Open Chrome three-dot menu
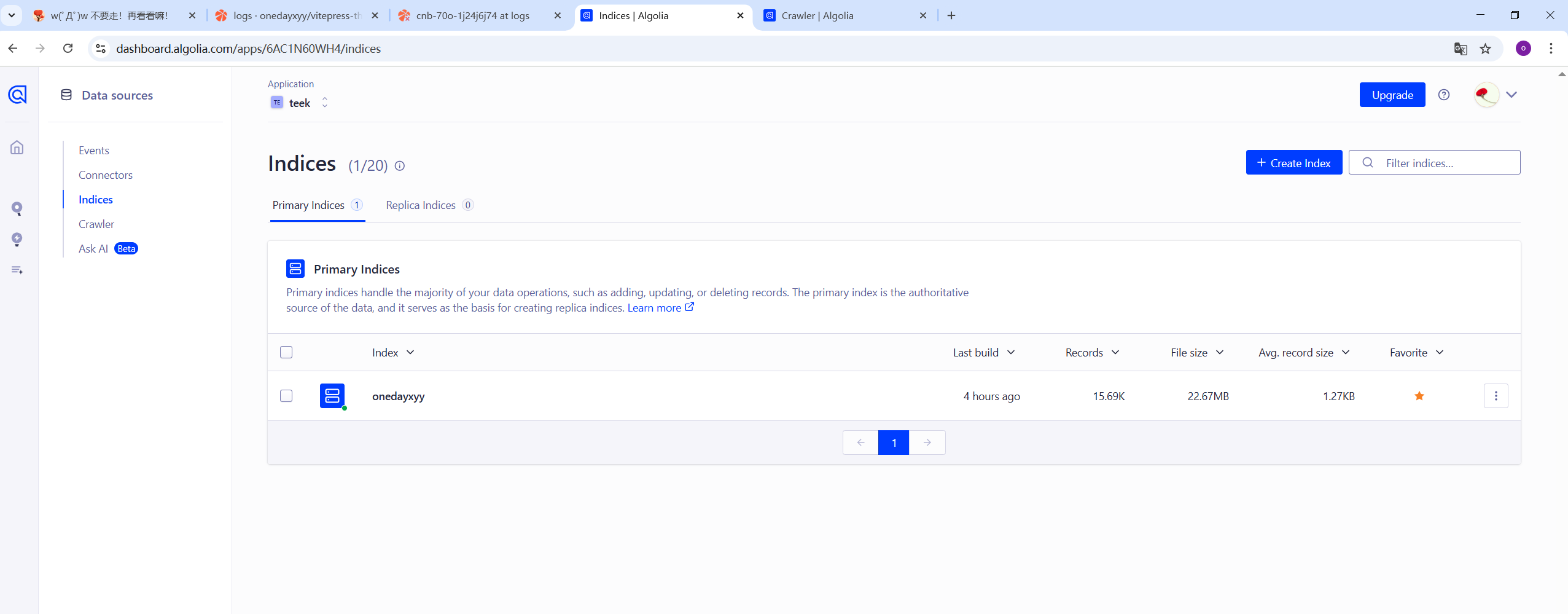The width and height of the screenshot is (1568, 614). 1551,49
